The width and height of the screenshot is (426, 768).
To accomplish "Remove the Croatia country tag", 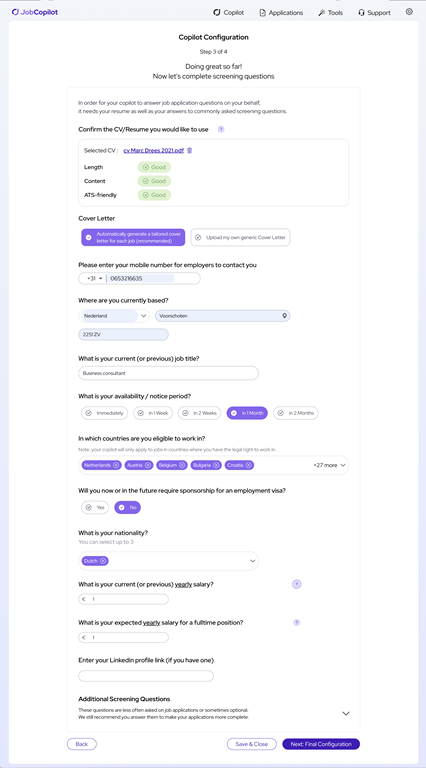I will (x=248, y=465).
